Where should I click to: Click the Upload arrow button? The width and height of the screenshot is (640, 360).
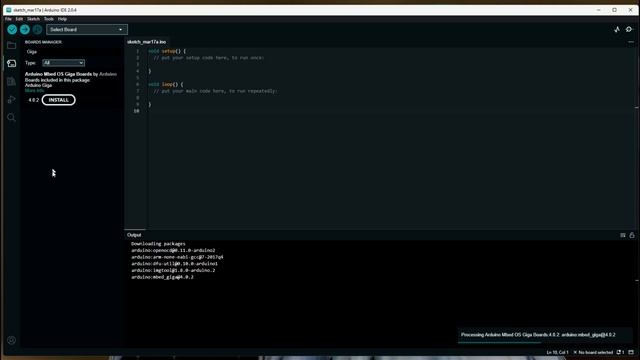tap(25, 29)
